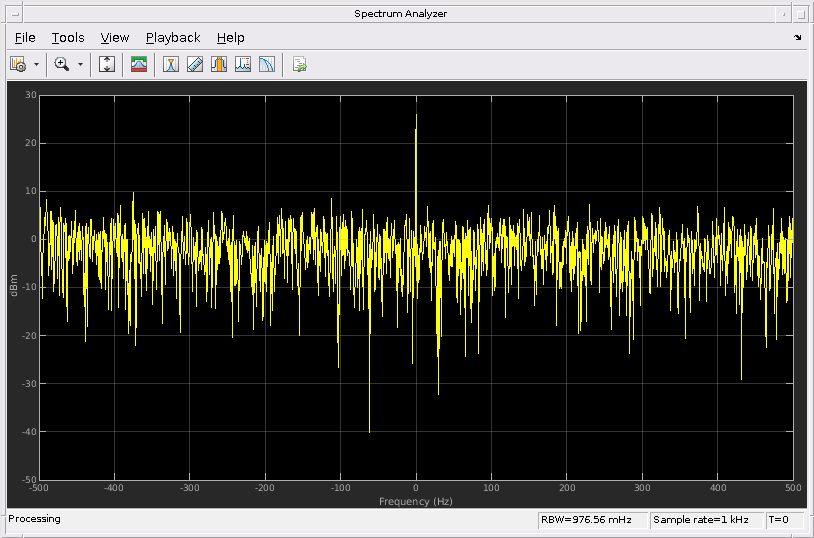The height and width of the screenshot is (538, 814).
Task: Select the Zoom magnifier tool
Action: (62, 64)
